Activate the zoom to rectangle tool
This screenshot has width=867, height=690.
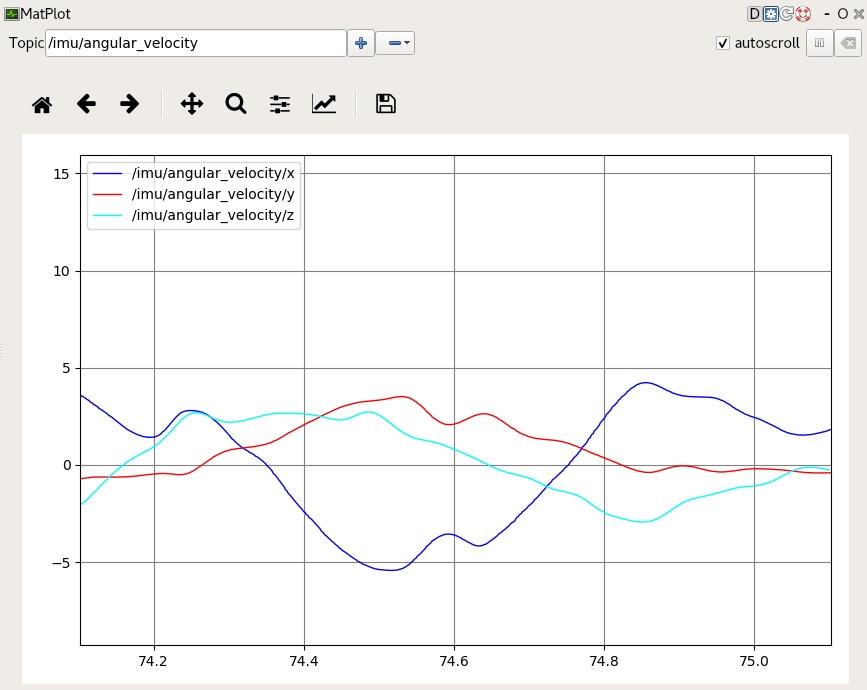pos(235,104)
